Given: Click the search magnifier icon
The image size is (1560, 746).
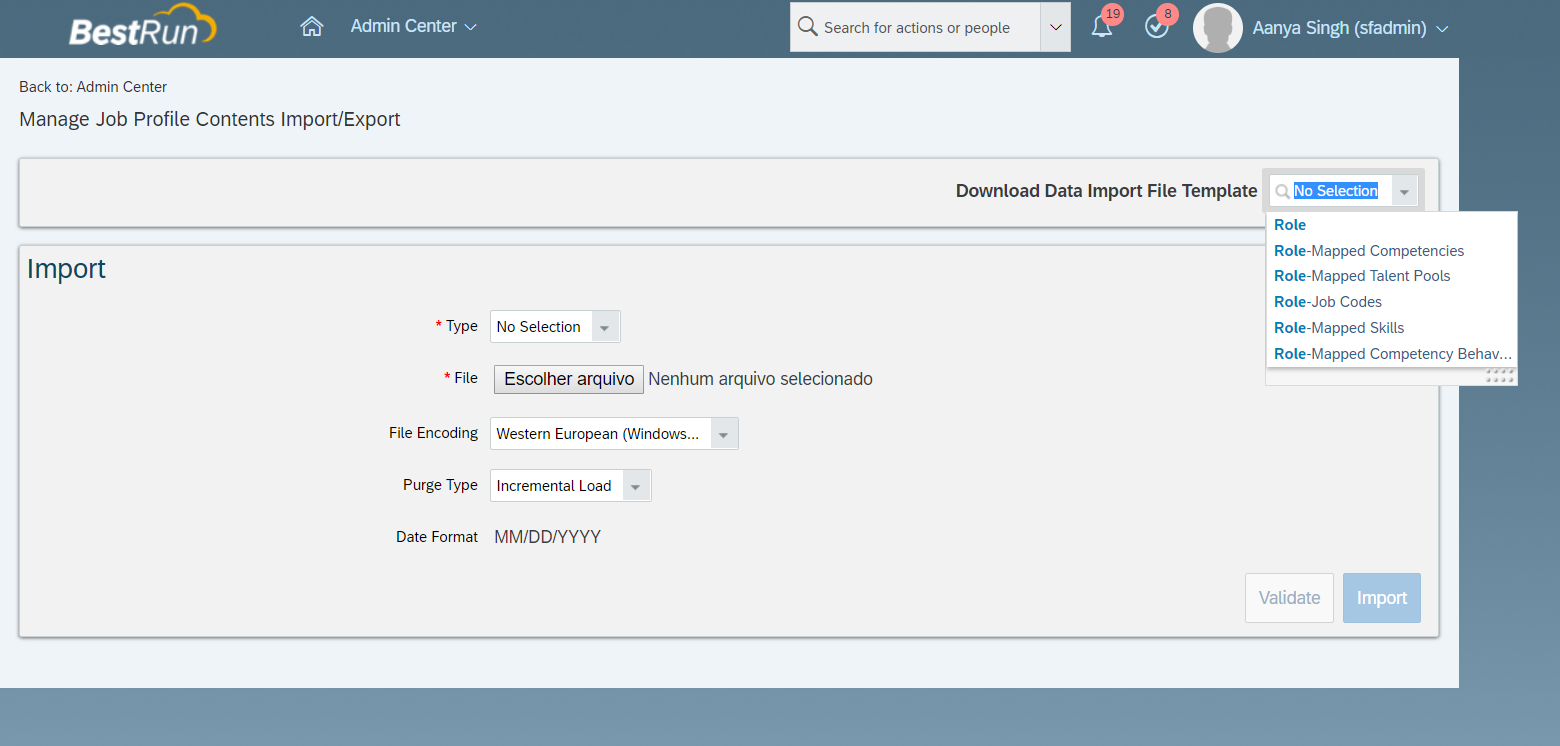Looking at the screenshot, I should [808, 27].
